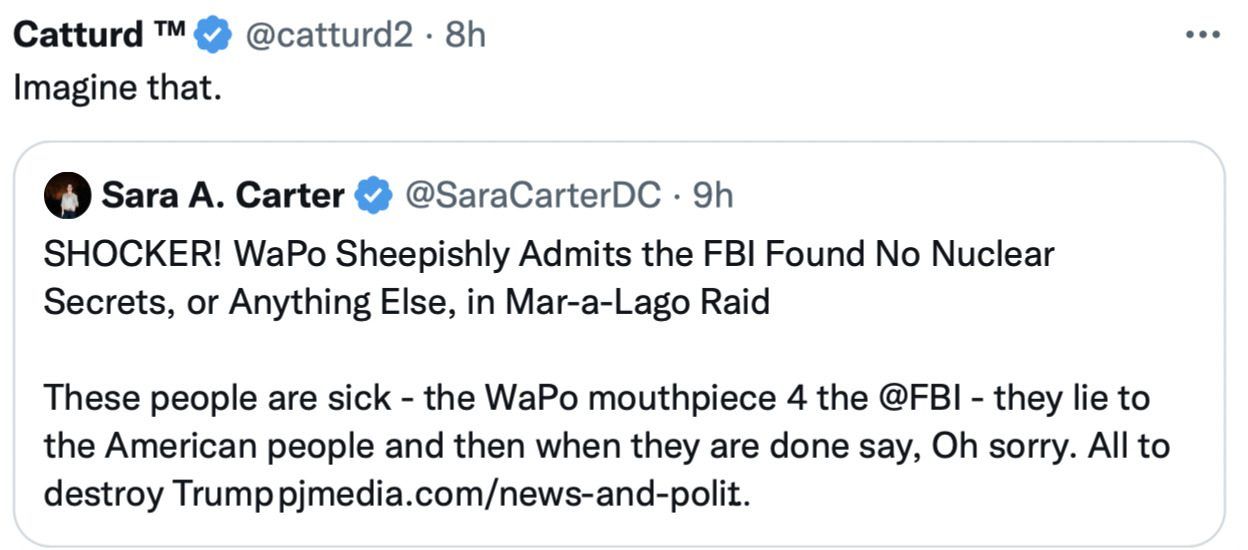1248x550 pixels.
Task: Go to the @SaraCarterDC handle
Action: [x=531, y=196]
